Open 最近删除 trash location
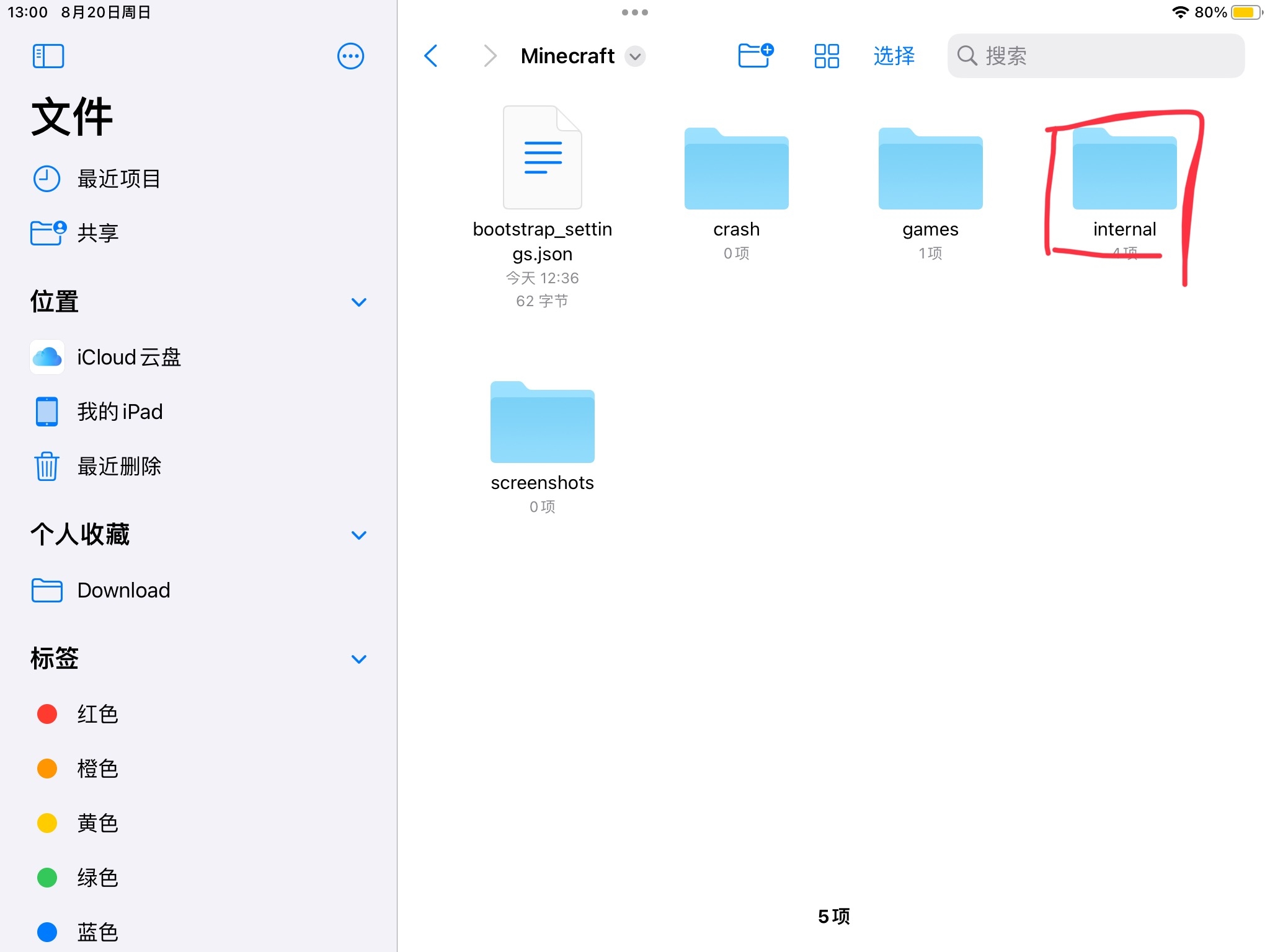1270x952 pixels. 198,466
